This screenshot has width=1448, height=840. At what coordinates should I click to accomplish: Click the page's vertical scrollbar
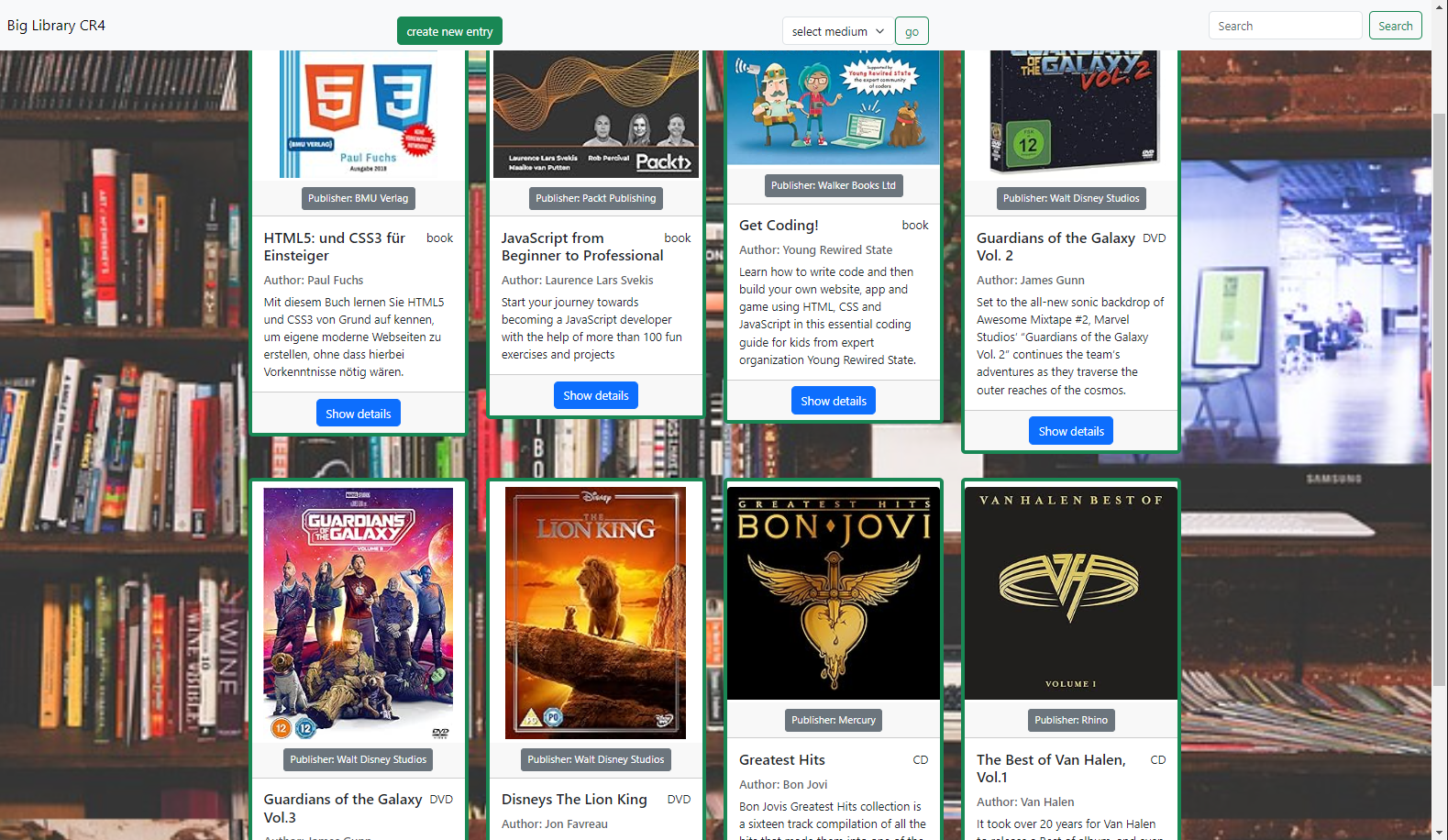(x=1440, y=399)
